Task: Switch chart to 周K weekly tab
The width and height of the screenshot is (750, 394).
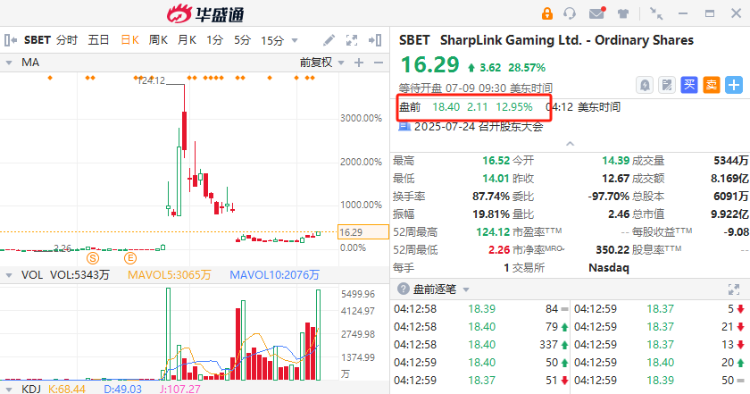Action: (158, 40)
